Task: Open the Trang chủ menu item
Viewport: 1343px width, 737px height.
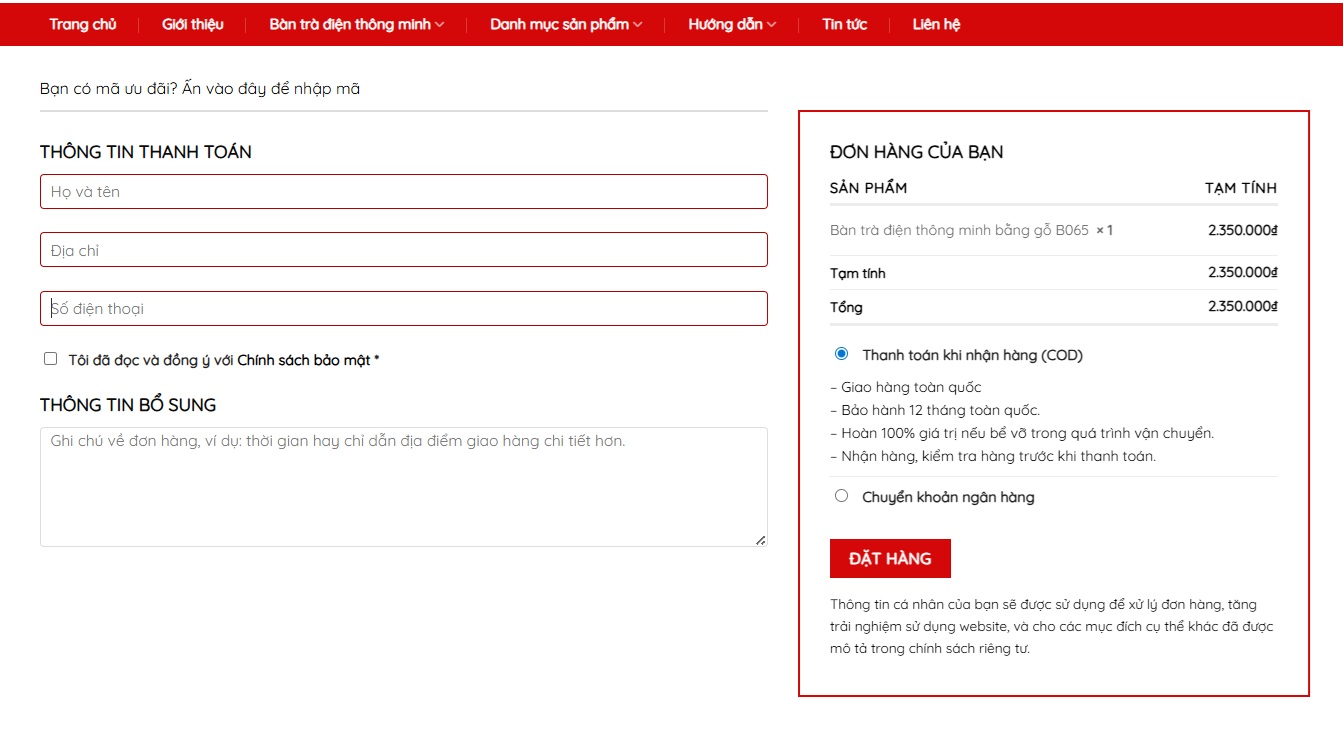Action: click(x=83, y=24)
